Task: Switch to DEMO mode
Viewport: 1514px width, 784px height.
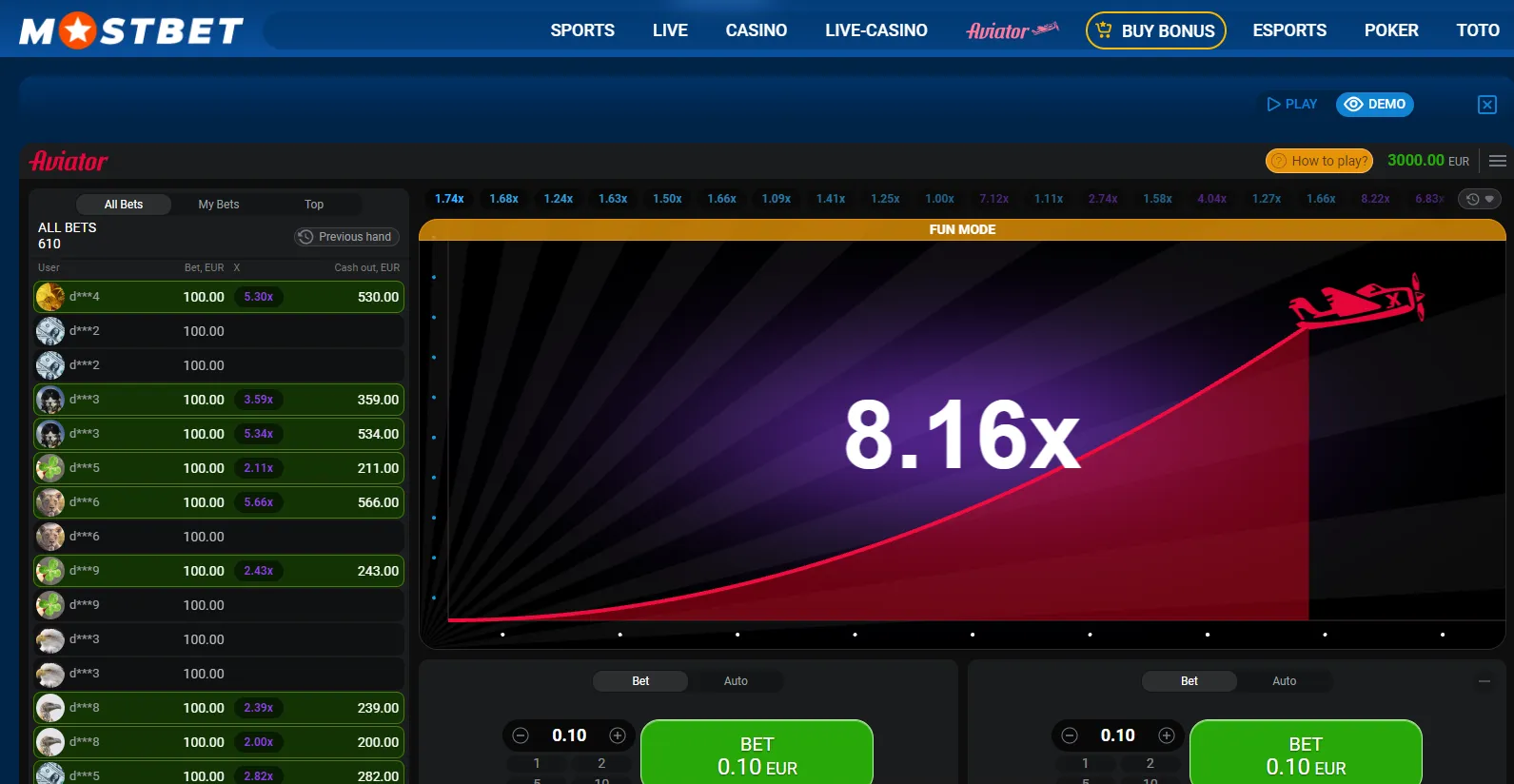Action: 1374,105
